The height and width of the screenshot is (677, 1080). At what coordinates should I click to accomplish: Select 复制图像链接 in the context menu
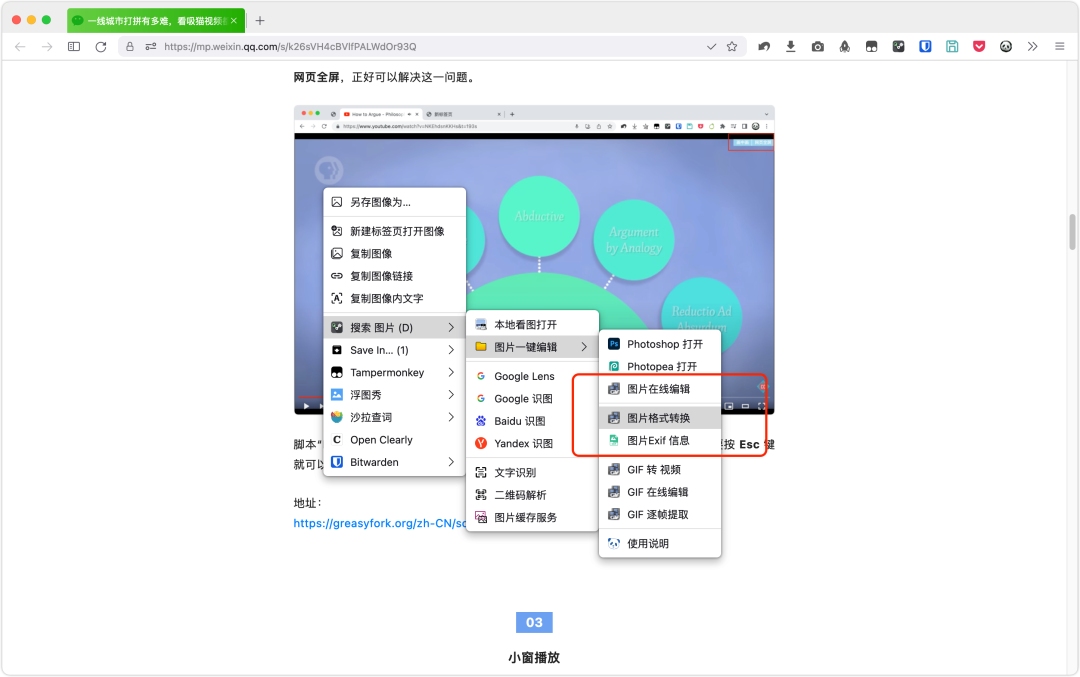click(395, 275)
